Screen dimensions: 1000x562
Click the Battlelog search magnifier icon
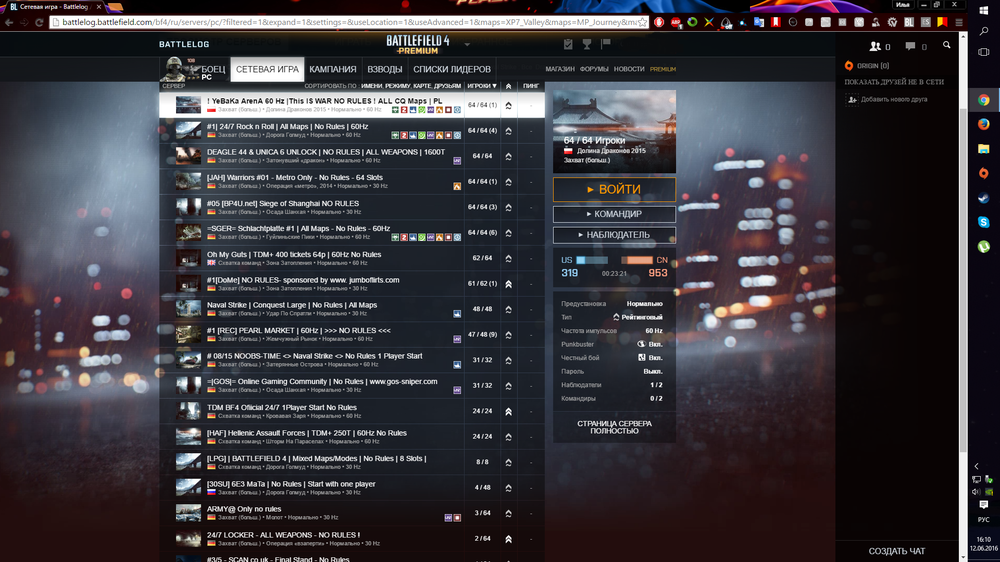[x=946, y=45]
